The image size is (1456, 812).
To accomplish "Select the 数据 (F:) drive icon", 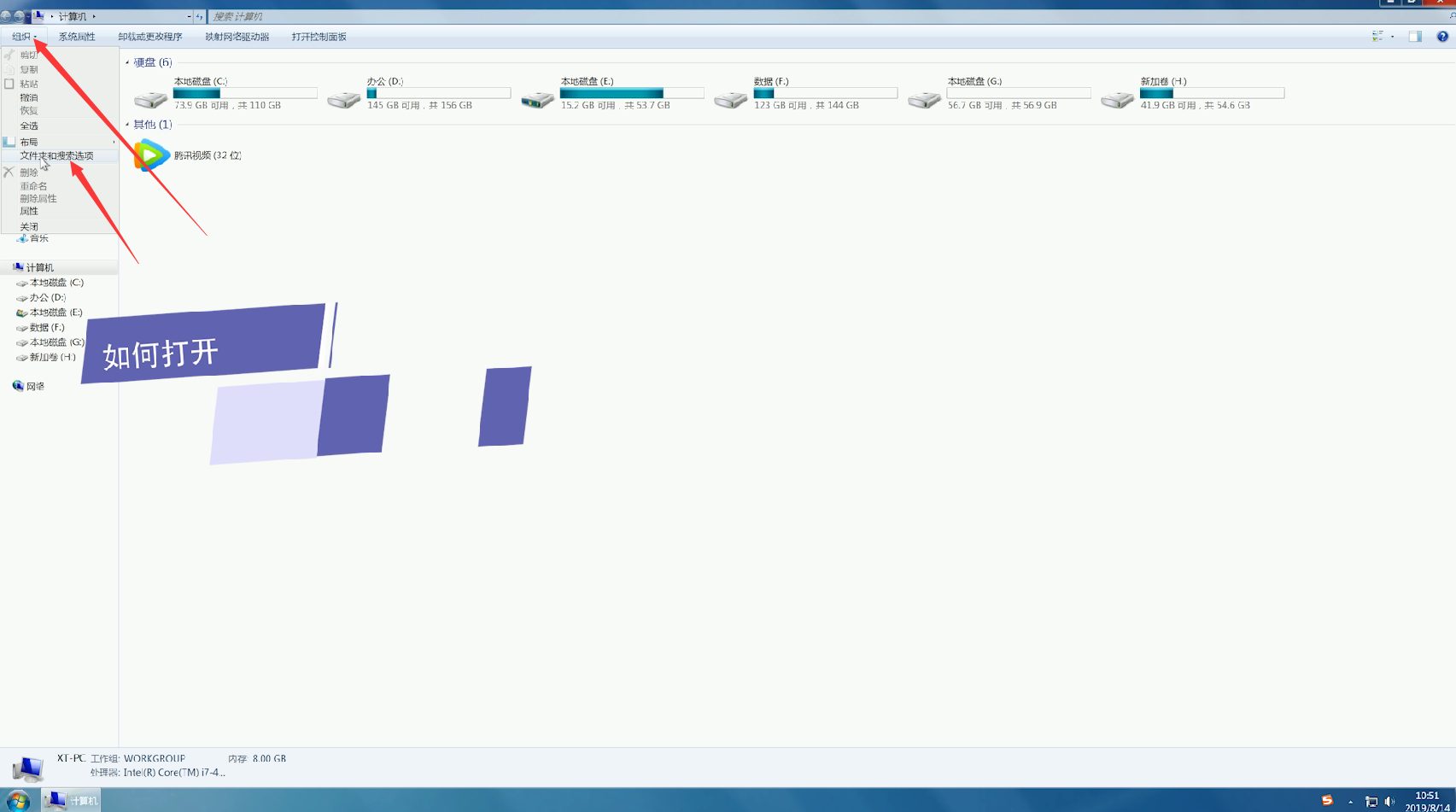I will coord(731,99).
